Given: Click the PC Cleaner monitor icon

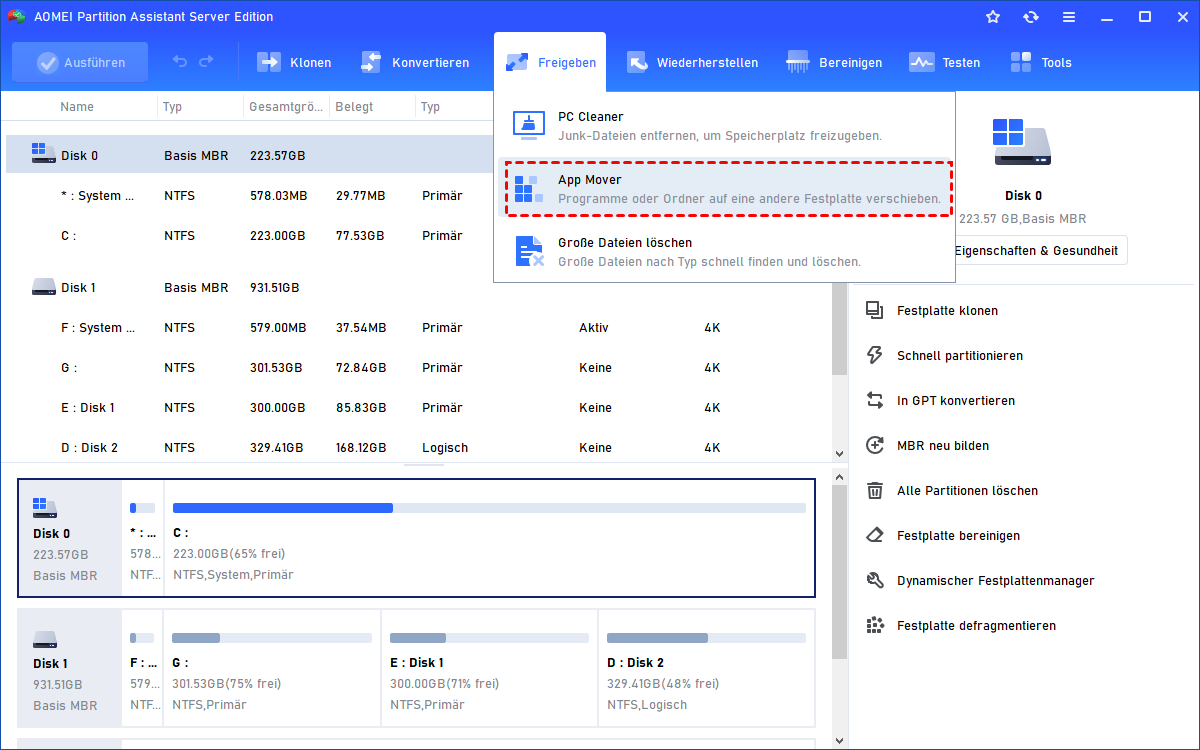Looking at the screenshot, I should (x=529, y=125).
